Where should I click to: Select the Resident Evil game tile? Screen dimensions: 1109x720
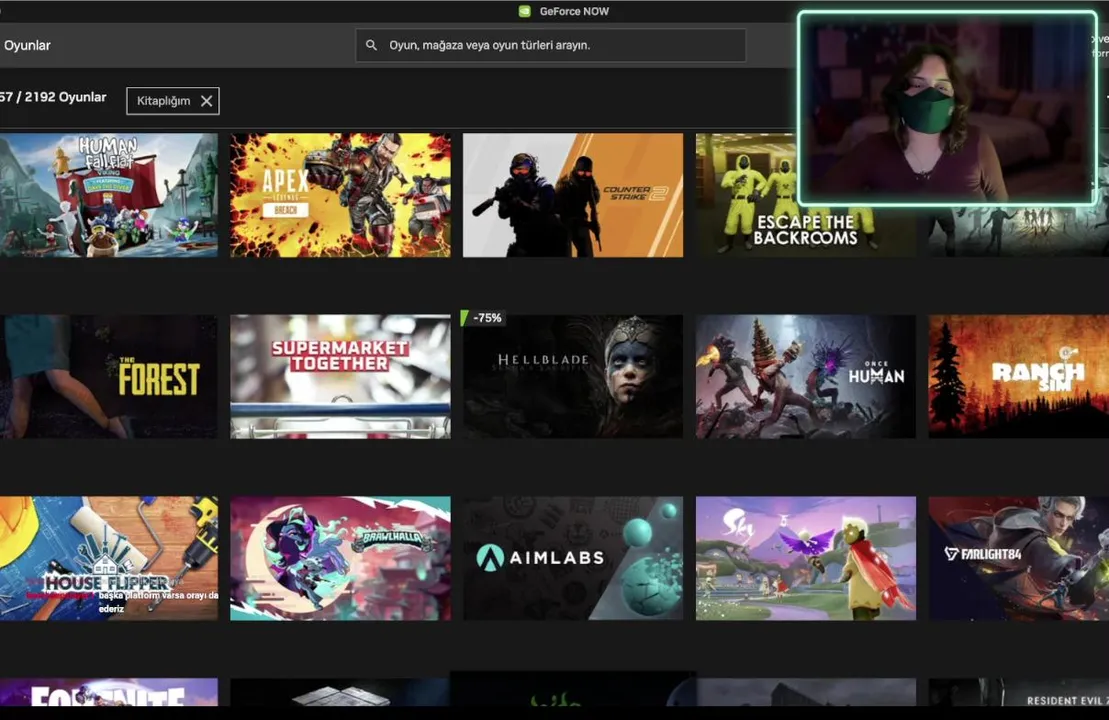pyautogui.click(x=1018, y=692)
